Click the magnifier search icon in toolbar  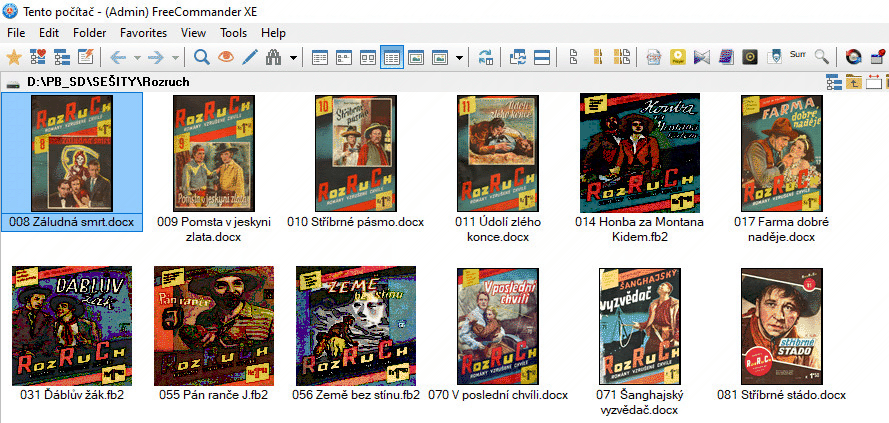201,57
